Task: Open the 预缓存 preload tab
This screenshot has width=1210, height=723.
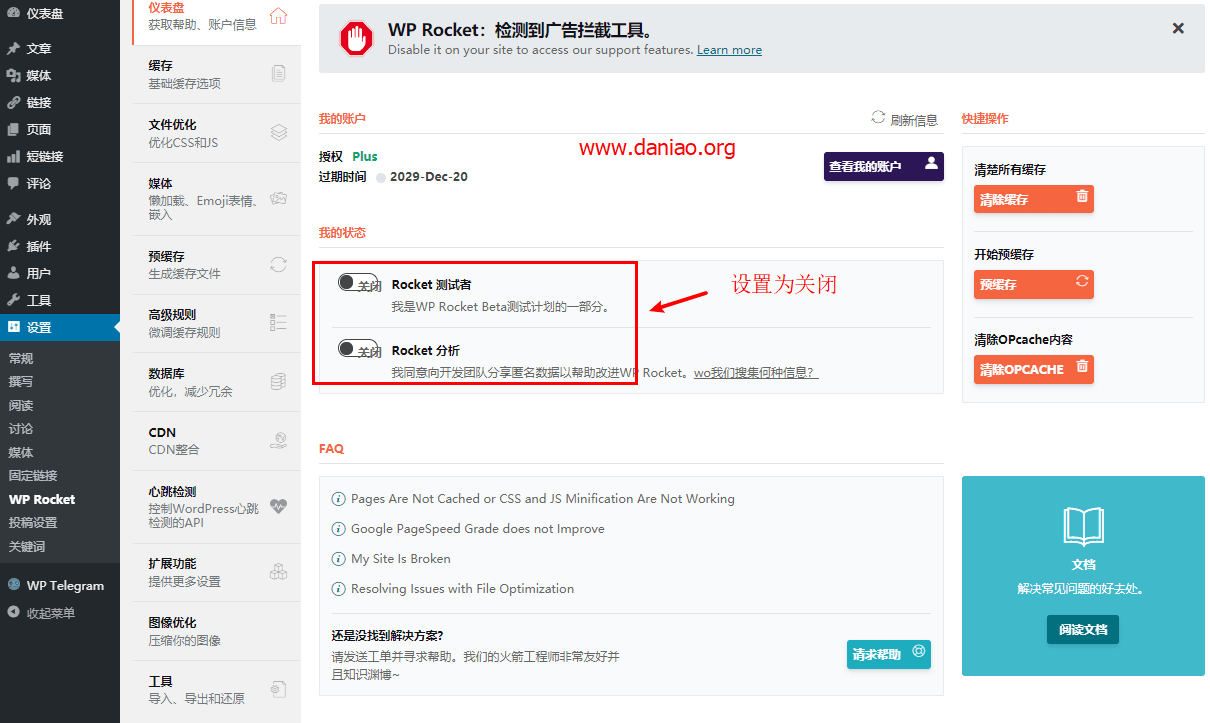Action: coord(216,265)
